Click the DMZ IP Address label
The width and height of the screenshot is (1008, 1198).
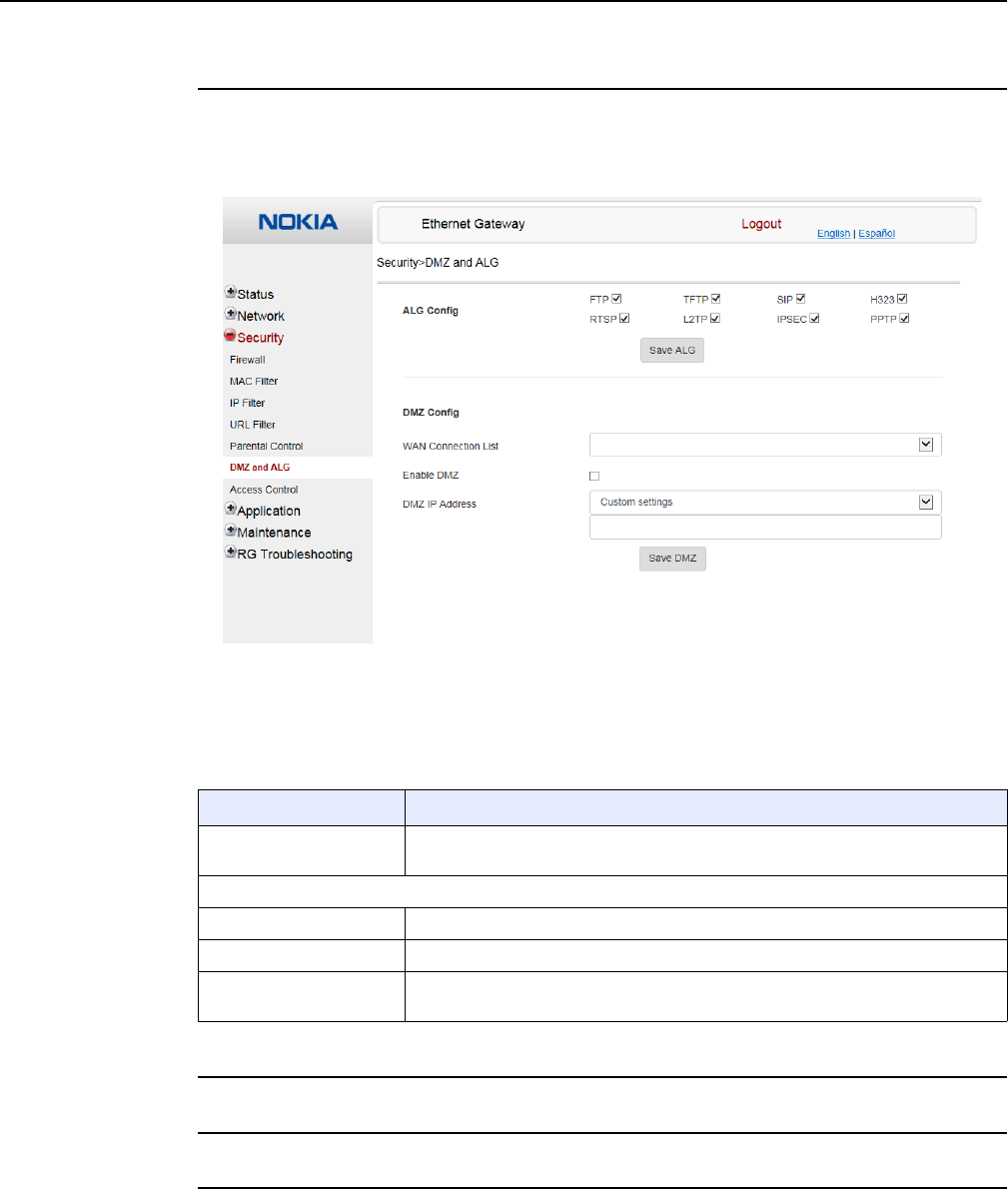pyautogui.click(x=440, y=505)
